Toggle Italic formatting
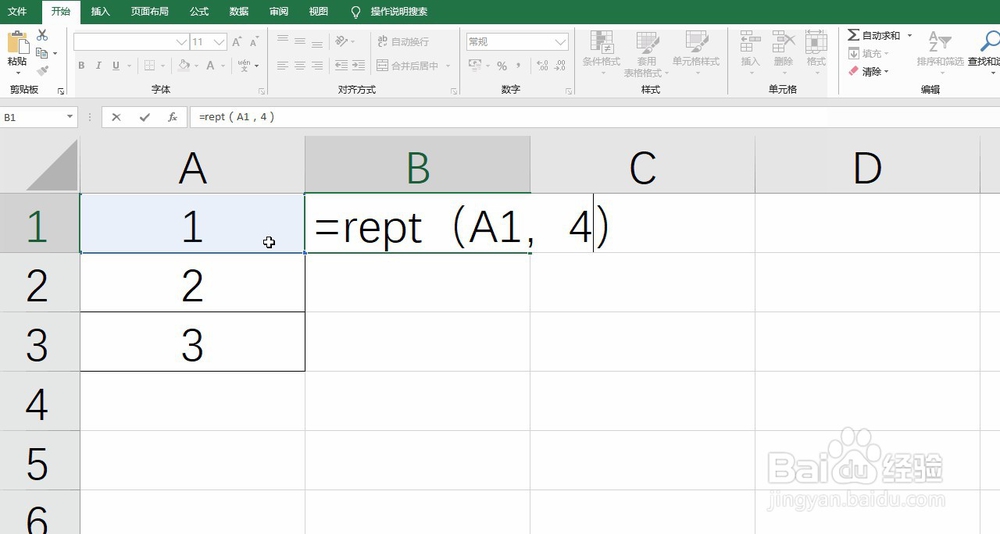The image size is (1000, 534). click(x=99, y=66)
